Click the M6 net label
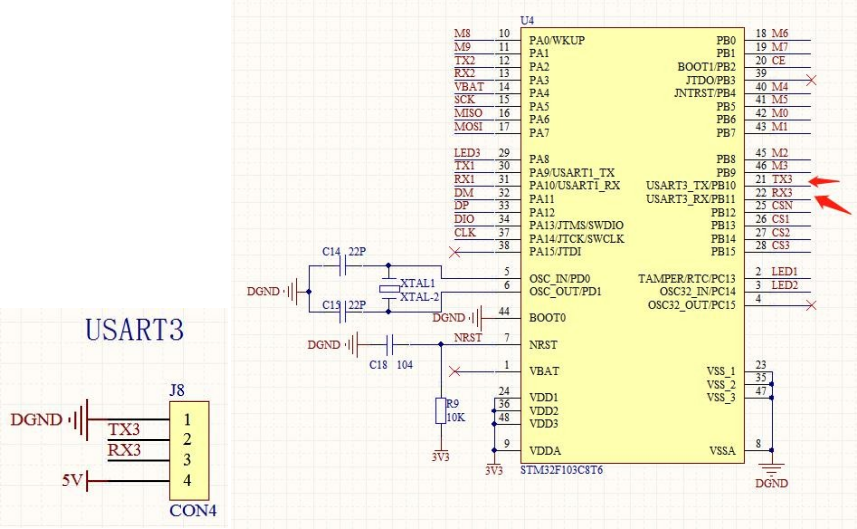The image size is (857, 529). (780, 34)
